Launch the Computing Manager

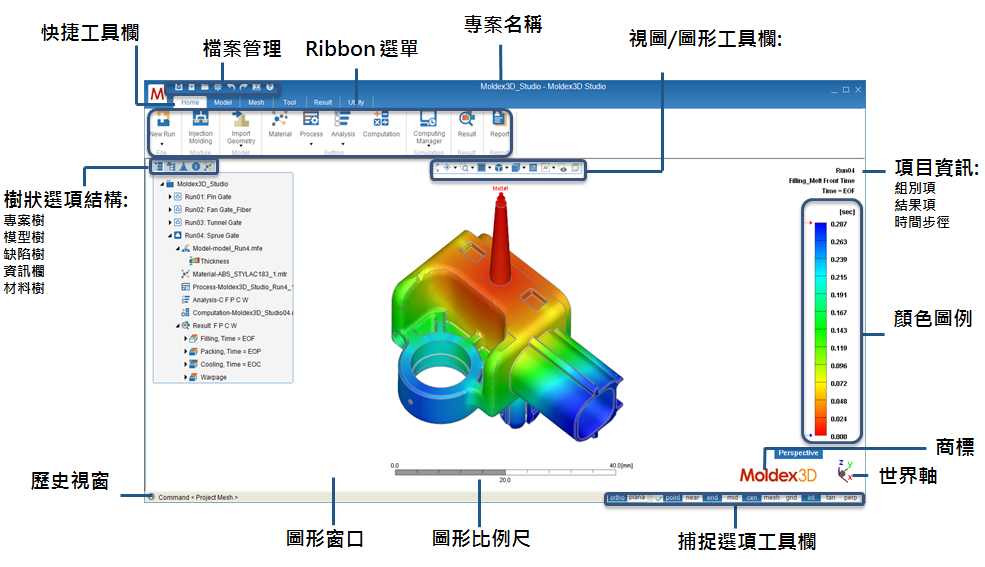click(428, 118)
